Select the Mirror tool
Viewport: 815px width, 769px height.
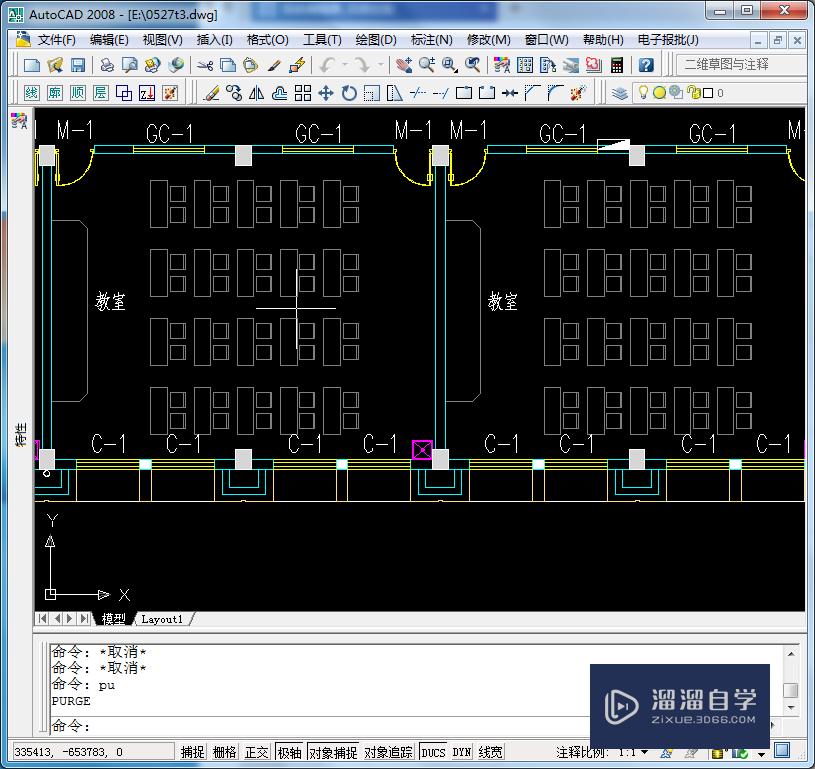(x=257, y=92)
